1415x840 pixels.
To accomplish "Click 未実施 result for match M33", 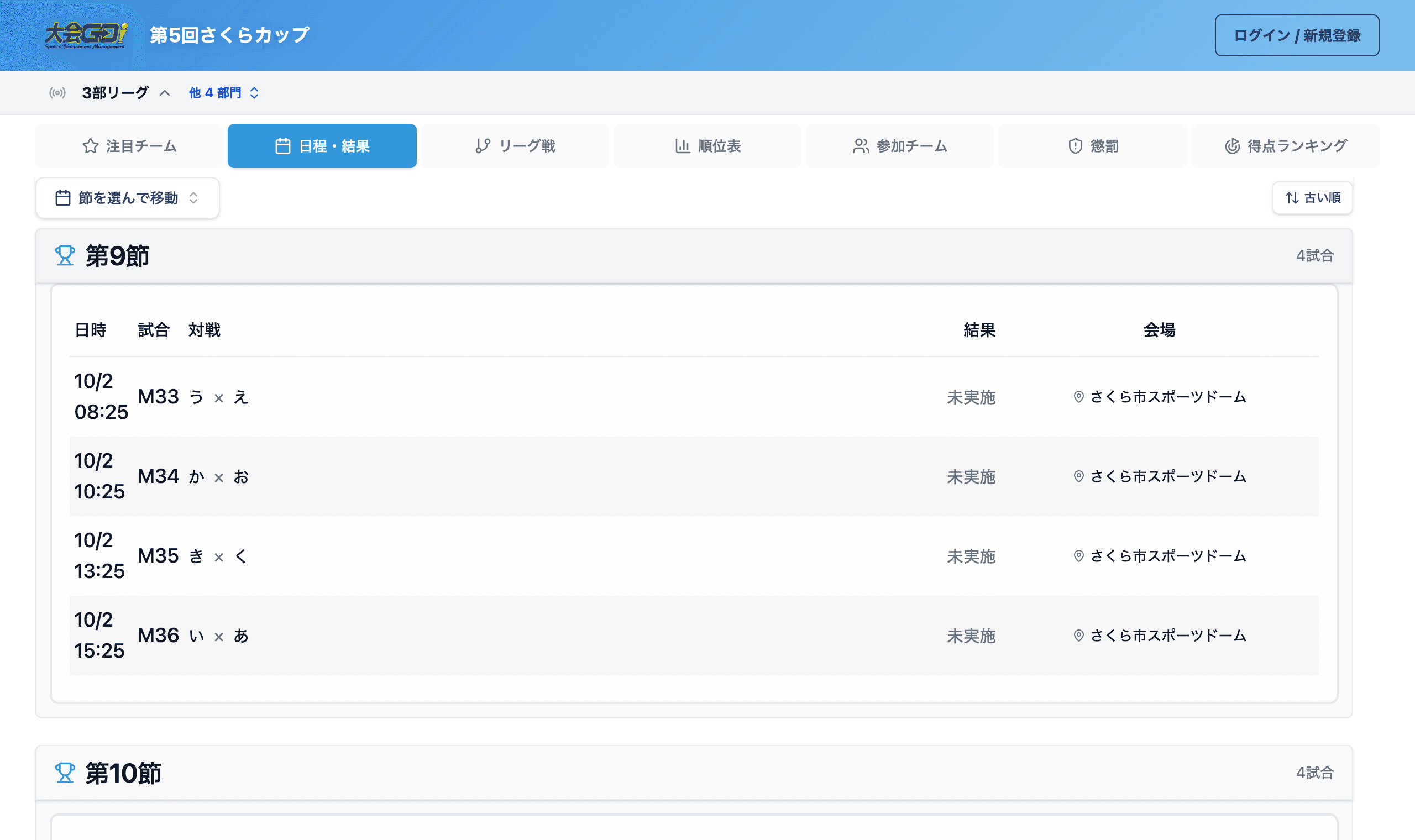I will coord(971,397).
